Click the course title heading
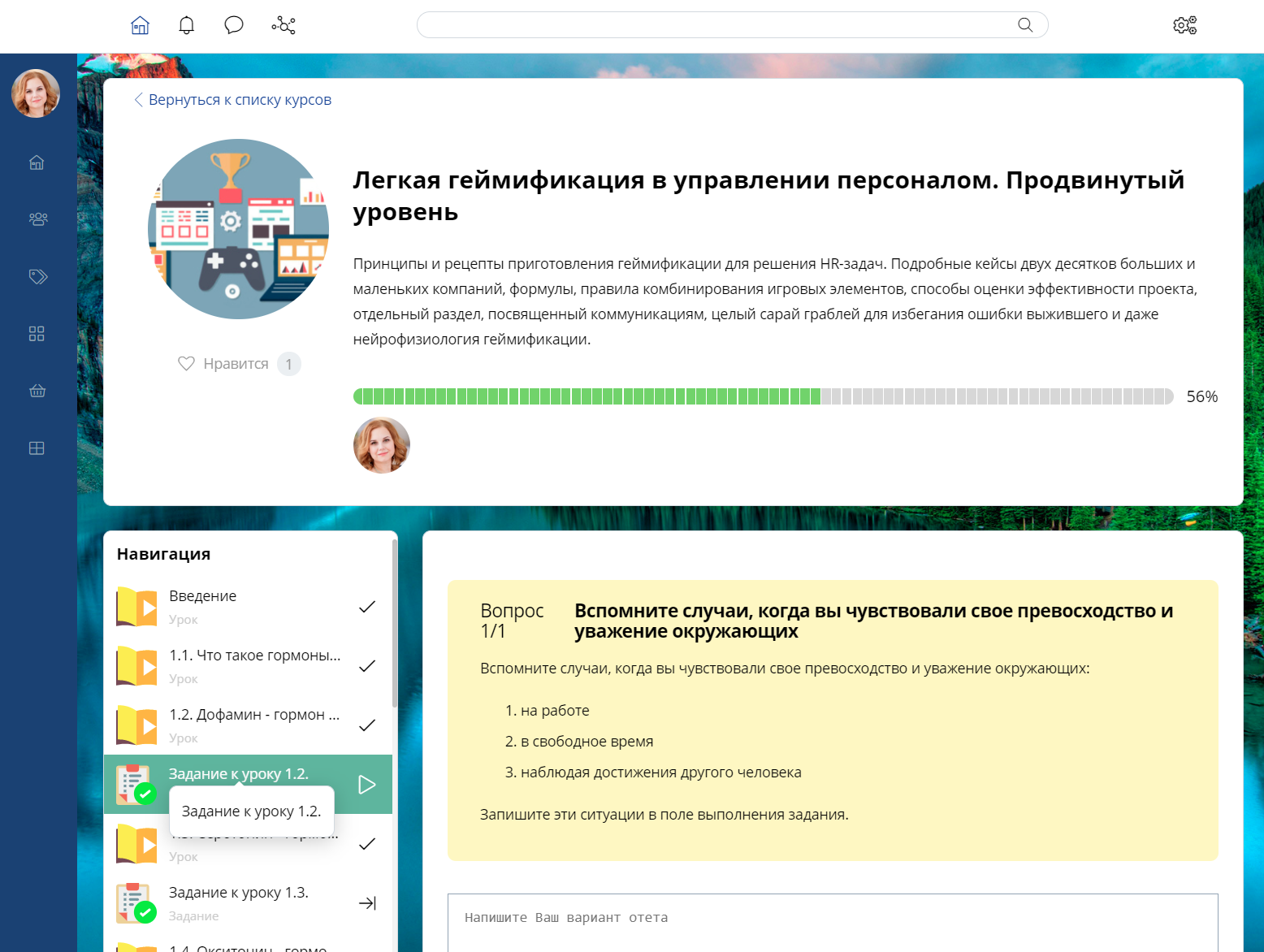Screen dimensions: 1264x952 [x=768, y=196]
